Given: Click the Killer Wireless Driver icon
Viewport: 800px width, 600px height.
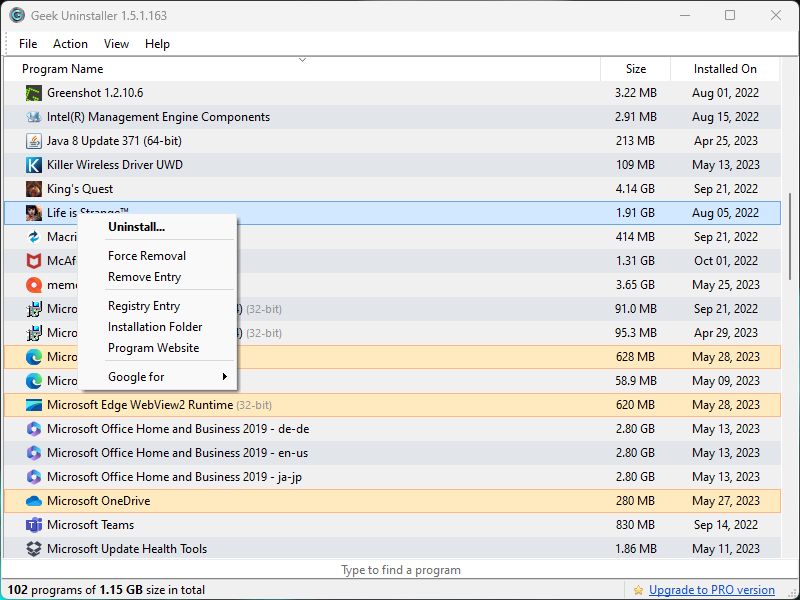Looking at the screenshot, I should (x=34, y=165).
